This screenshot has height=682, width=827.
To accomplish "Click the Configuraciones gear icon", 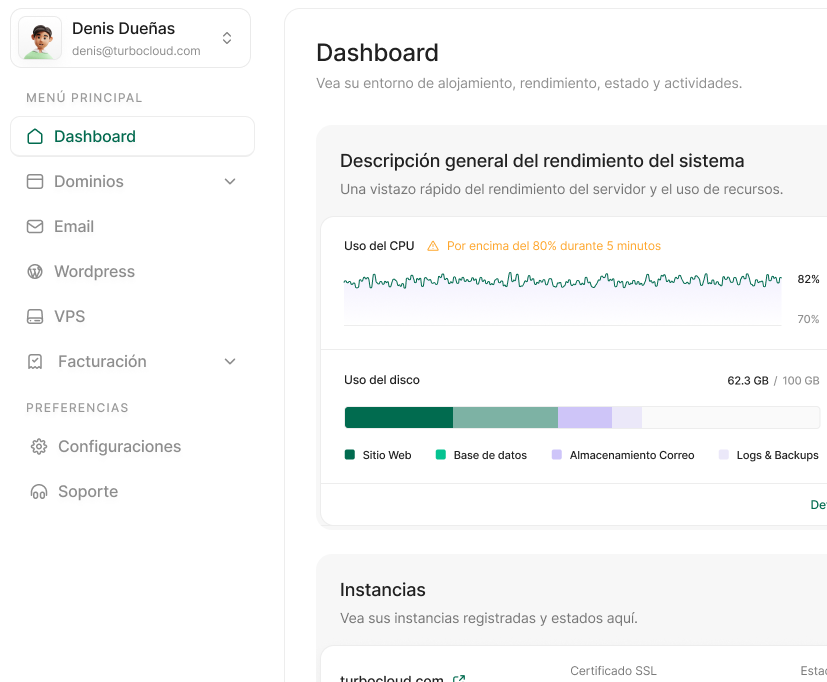I will click(39, 447).
